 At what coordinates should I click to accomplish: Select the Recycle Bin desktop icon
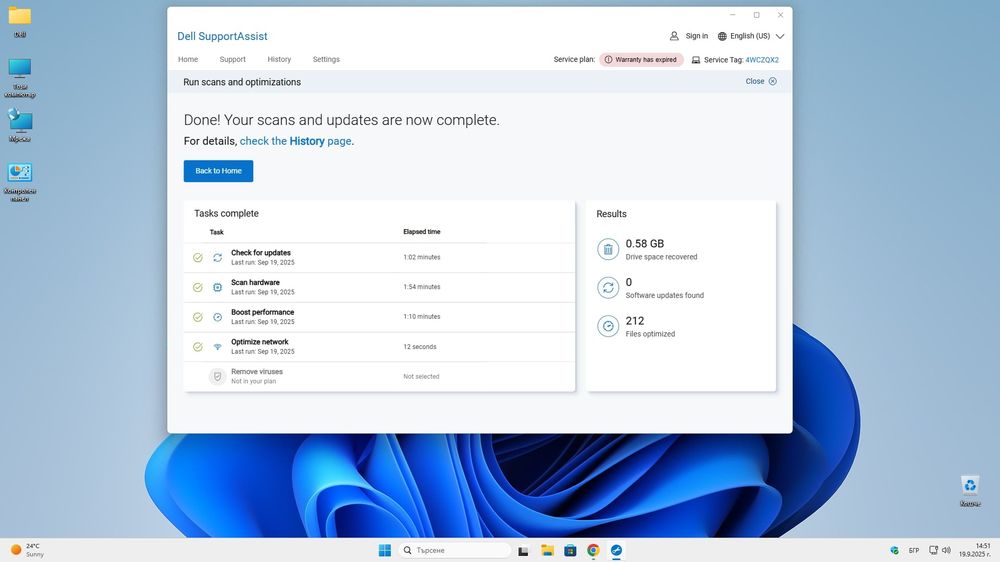point(970,491)
